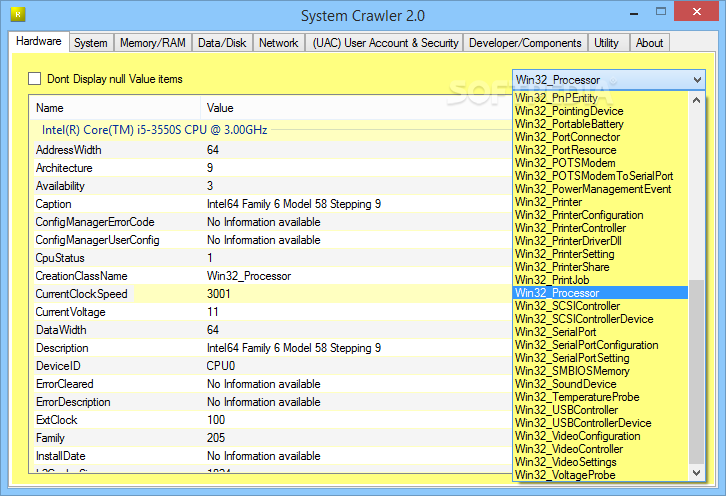Screen dimensions: 726x496
Task: Select Win32_POTSModemToSerialPort entry
Action: point(601,176)
